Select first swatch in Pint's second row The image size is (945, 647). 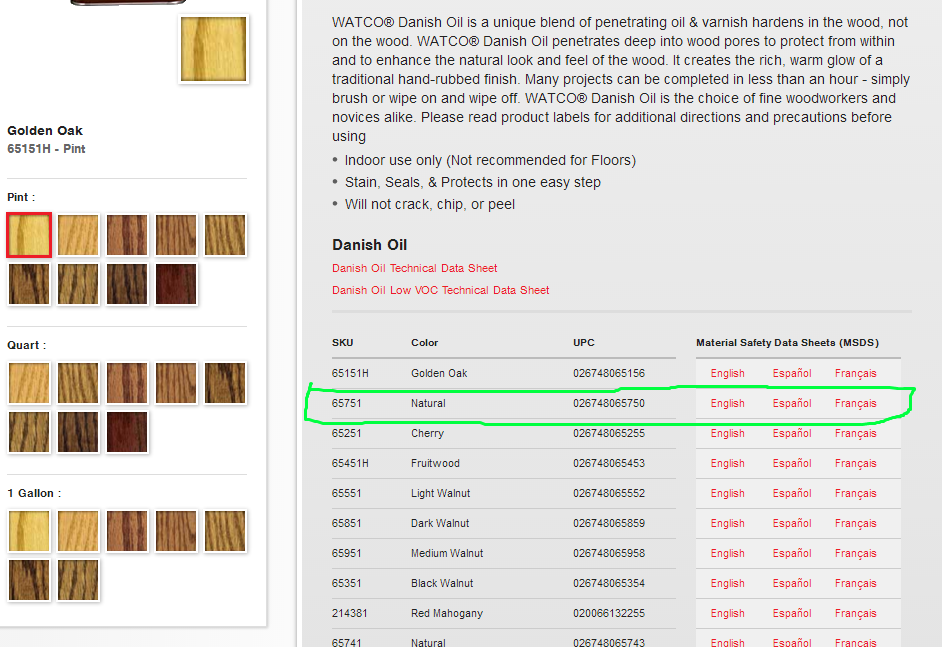[x=29, y=284]
